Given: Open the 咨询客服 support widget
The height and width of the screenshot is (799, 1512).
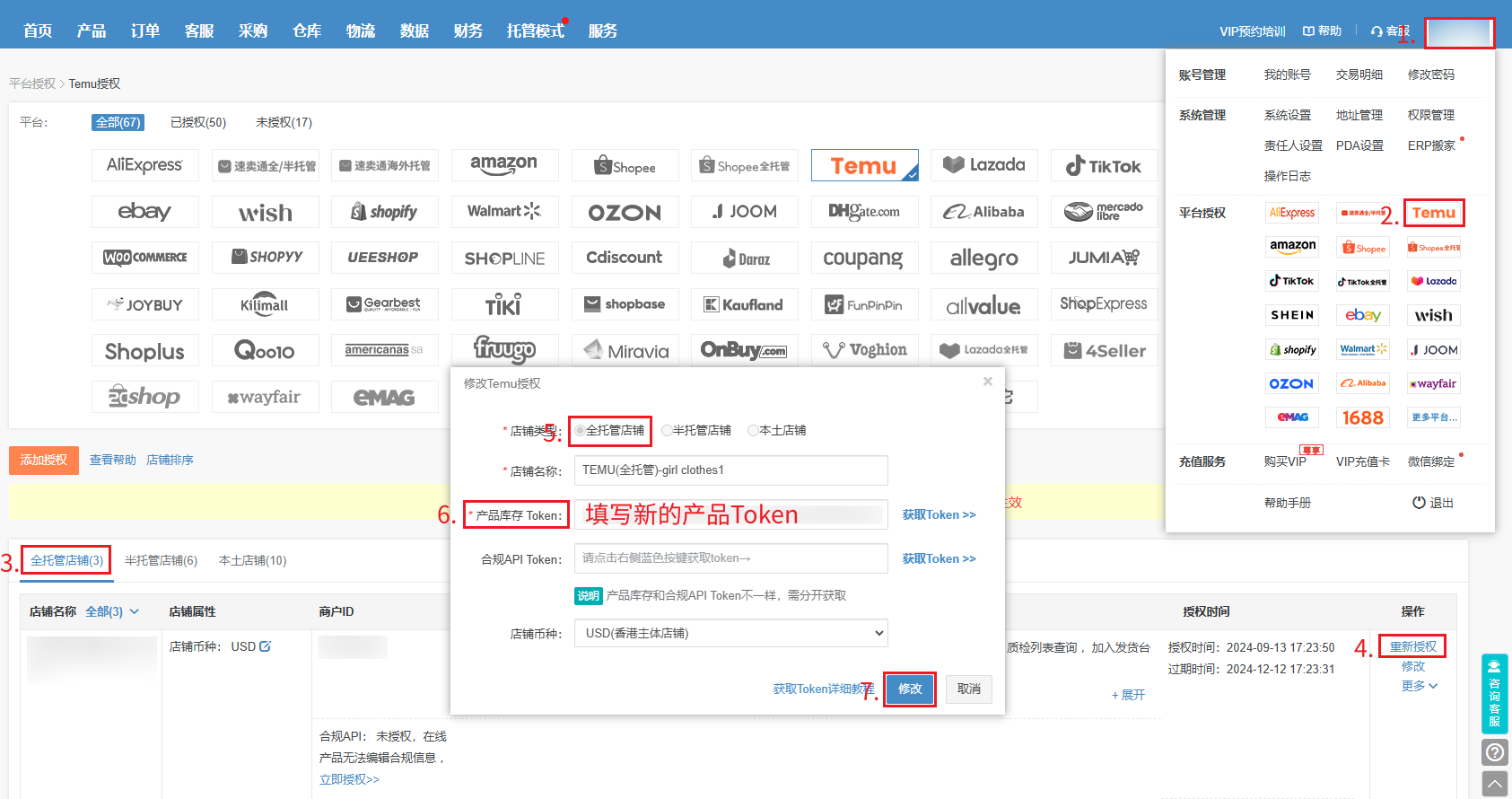Looking at the screenshot, I should click(x=1495, y=694).
